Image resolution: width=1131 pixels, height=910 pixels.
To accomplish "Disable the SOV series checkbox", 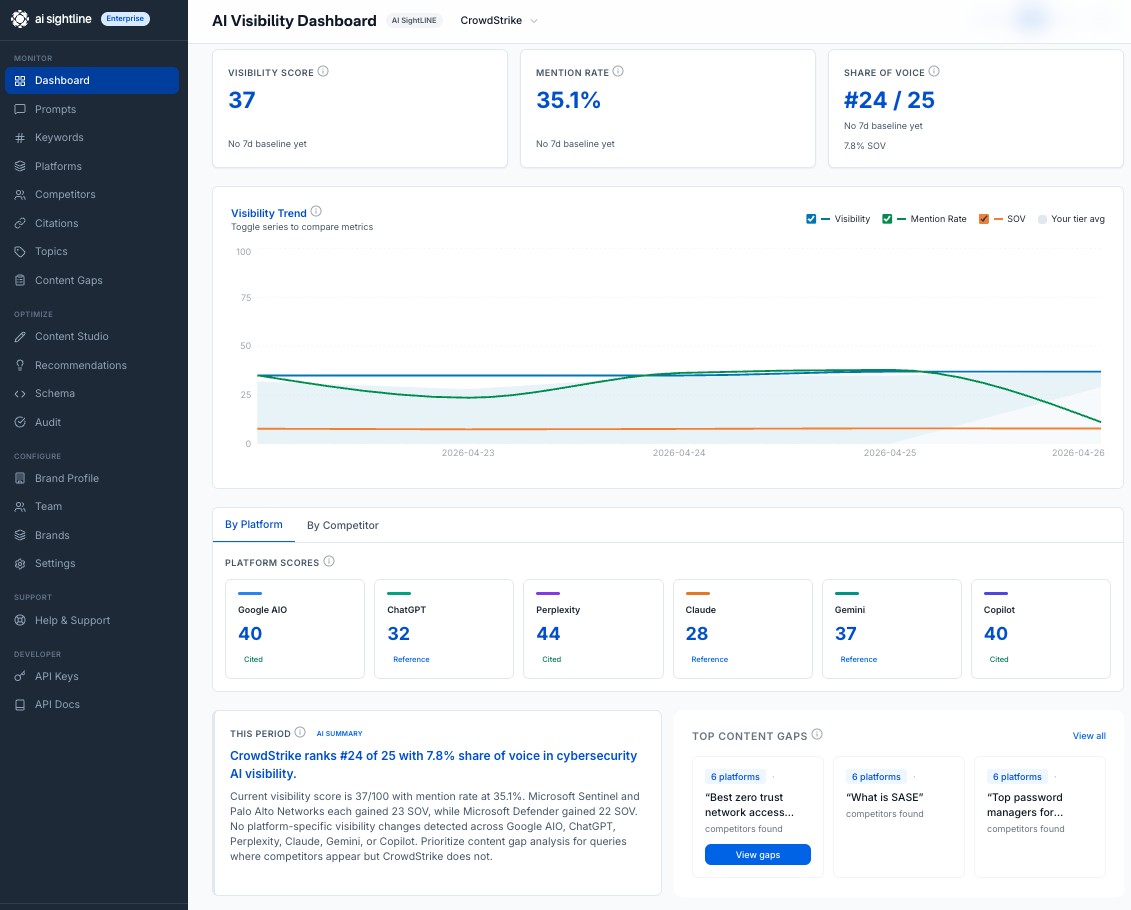I will click(x=984, y=219).
